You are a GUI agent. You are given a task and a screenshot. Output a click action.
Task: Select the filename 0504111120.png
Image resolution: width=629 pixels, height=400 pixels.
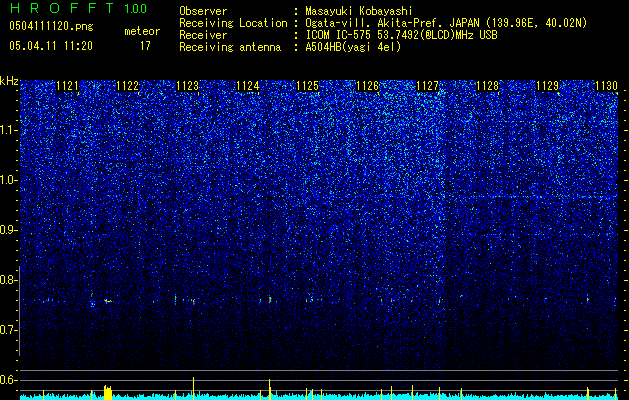[x=51, y=26]
